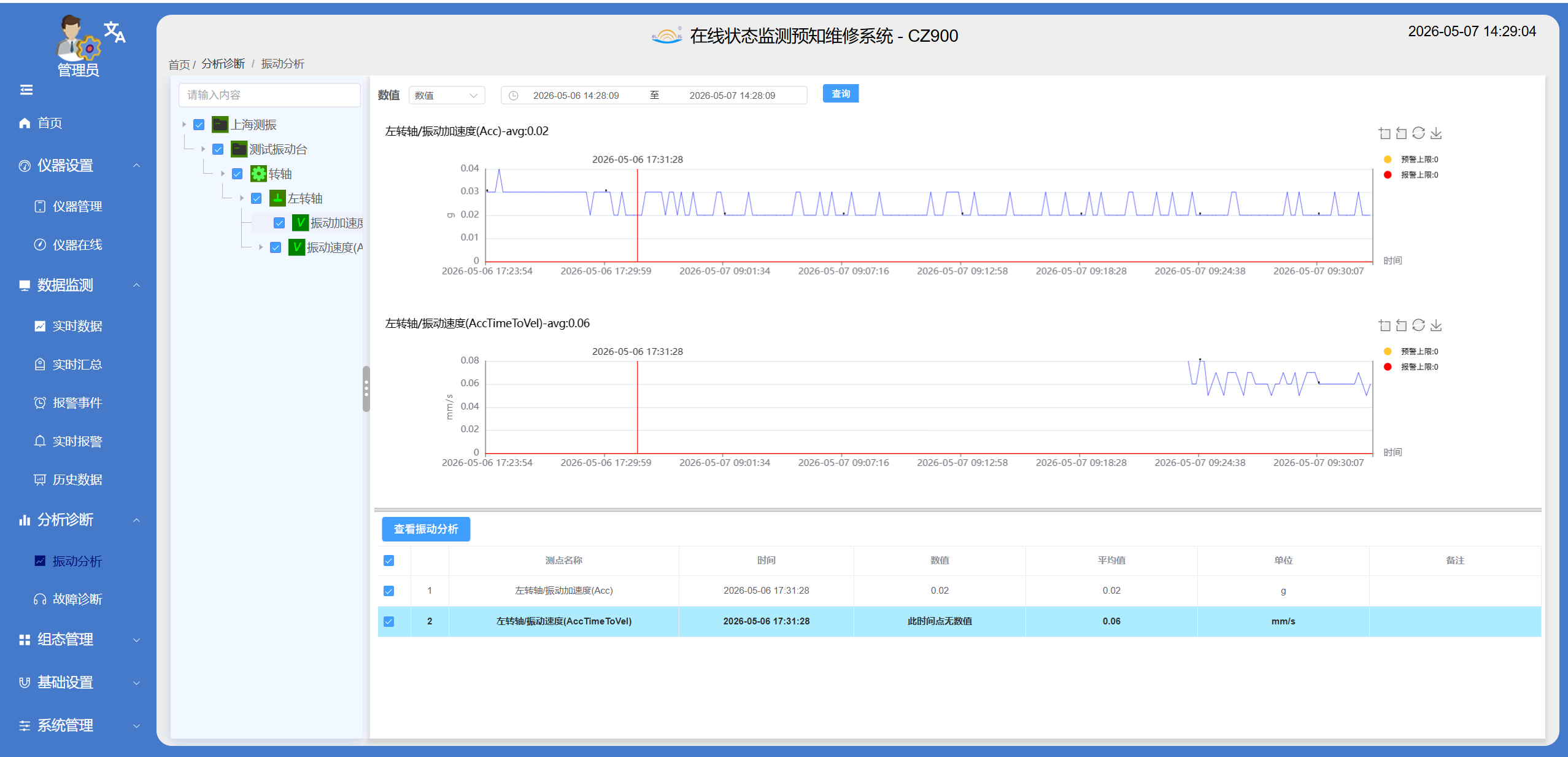Collapse the 上海测振 tree node arrow
Viewport: 1568px width, 757px height.
click(183, 125)
